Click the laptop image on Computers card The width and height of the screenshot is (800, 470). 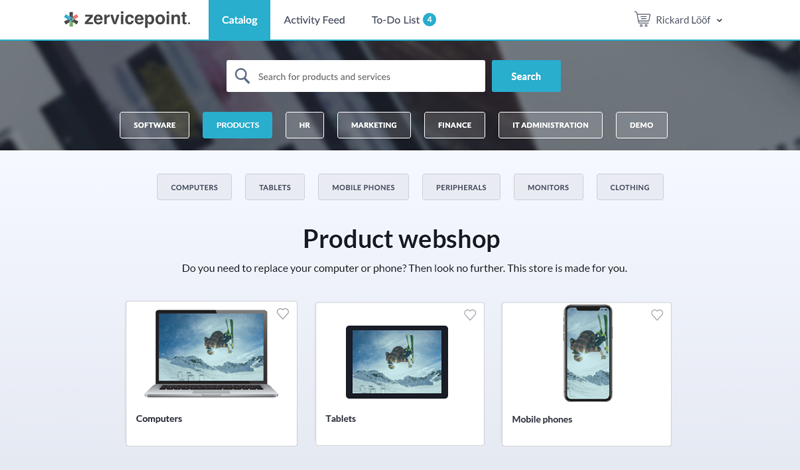(211, 353)
